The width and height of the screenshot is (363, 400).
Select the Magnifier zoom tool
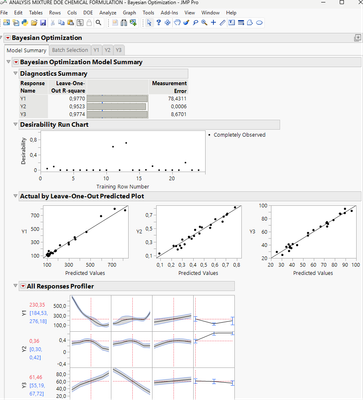click(204, 23)
